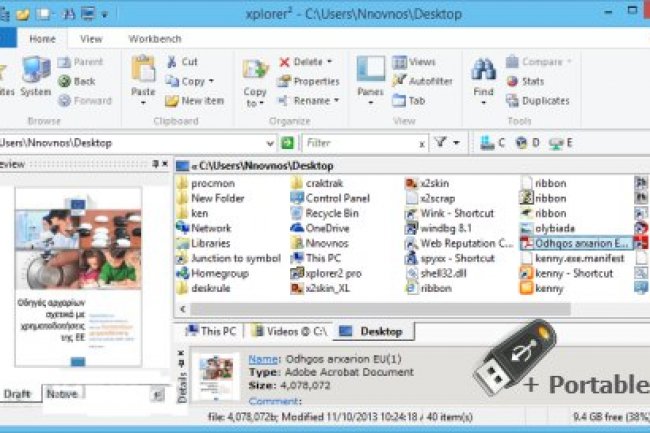Click the PDF preview thumbnail in pane
Viewport: 650px width, 433px height.
coord(78,277)
